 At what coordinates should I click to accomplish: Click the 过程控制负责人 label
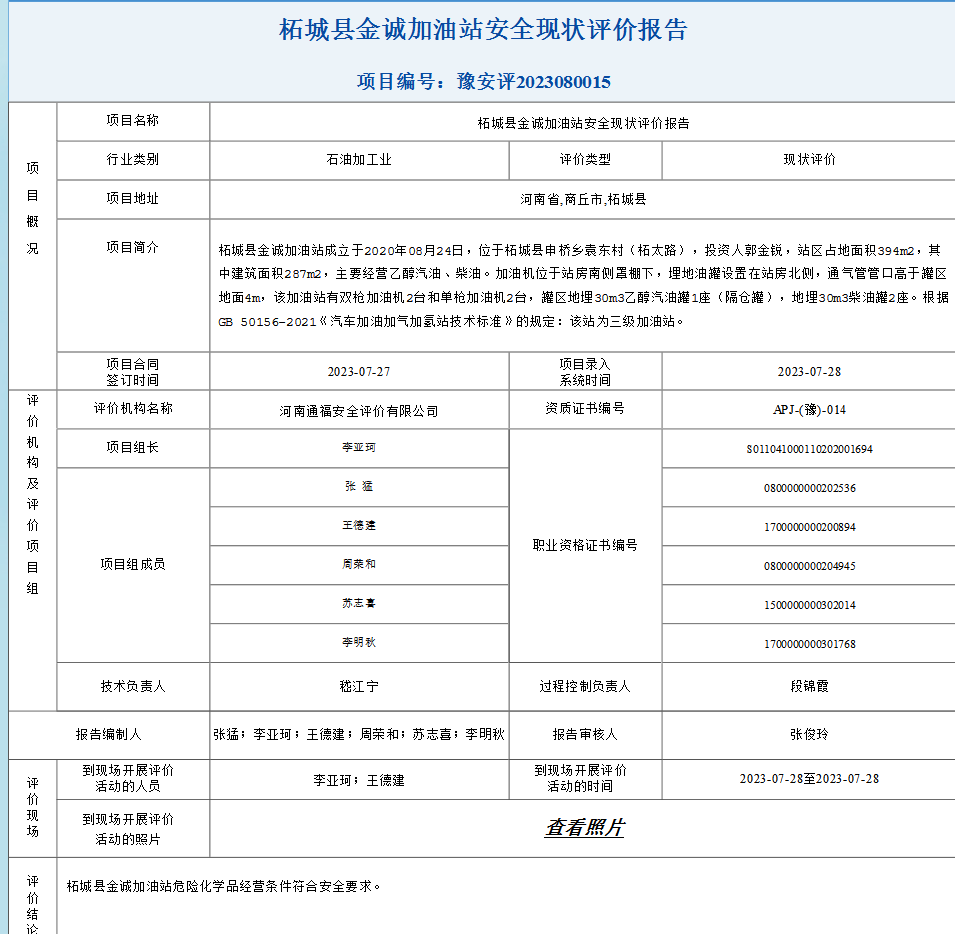pyautogui.click(x=585, y=686)
